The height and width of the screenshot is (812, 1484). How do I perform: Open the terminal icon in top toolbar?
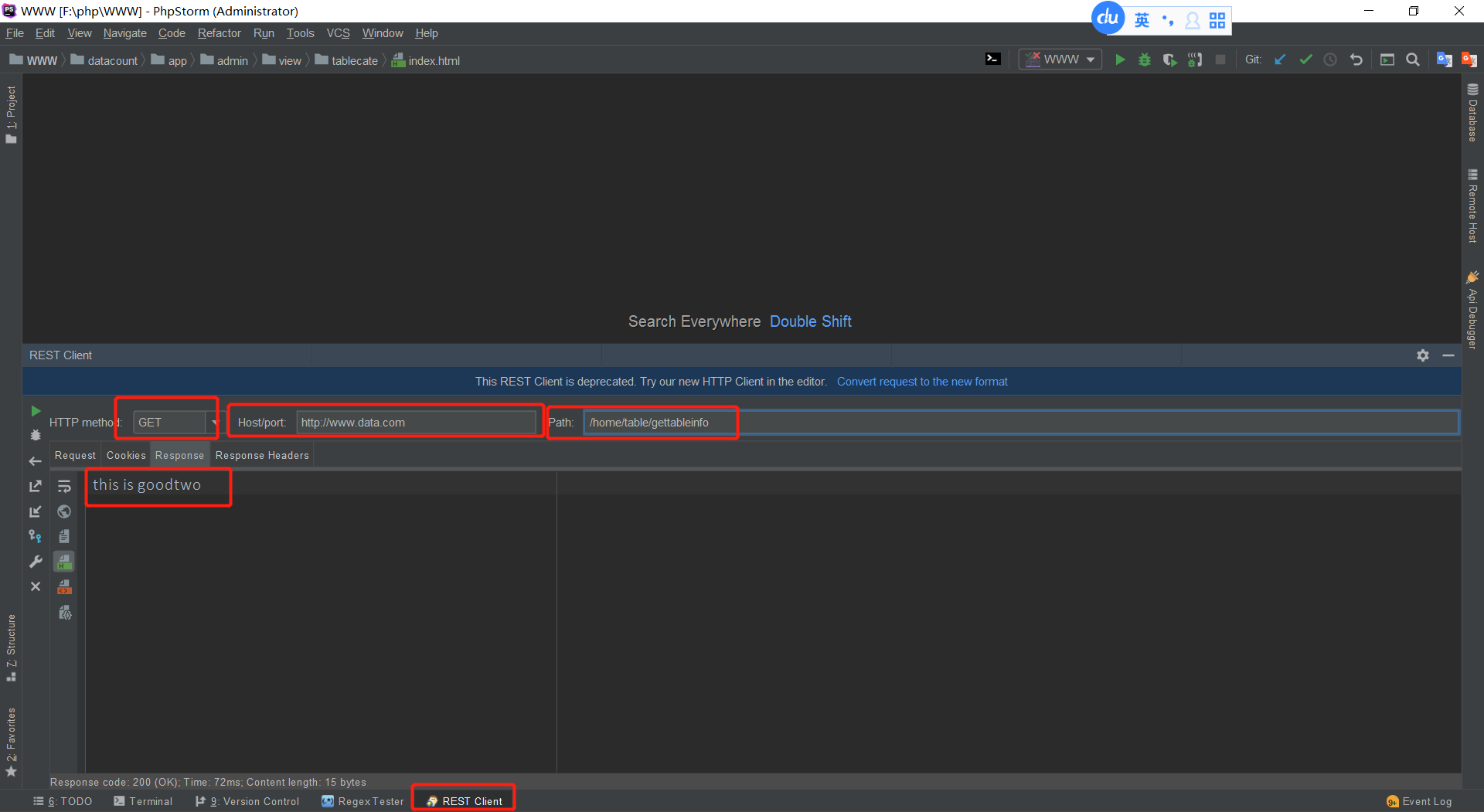coord(993,59)
